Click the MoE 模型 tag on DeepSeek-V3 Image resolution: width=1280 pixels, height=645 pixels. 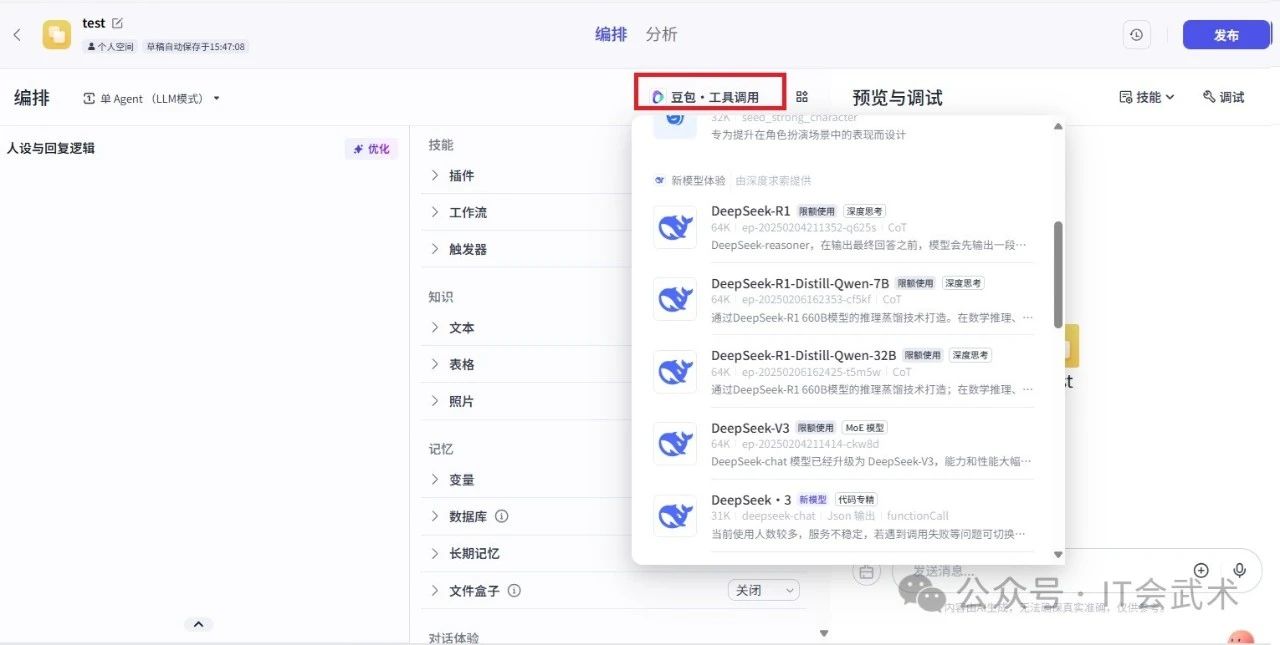tap(865, 428)
